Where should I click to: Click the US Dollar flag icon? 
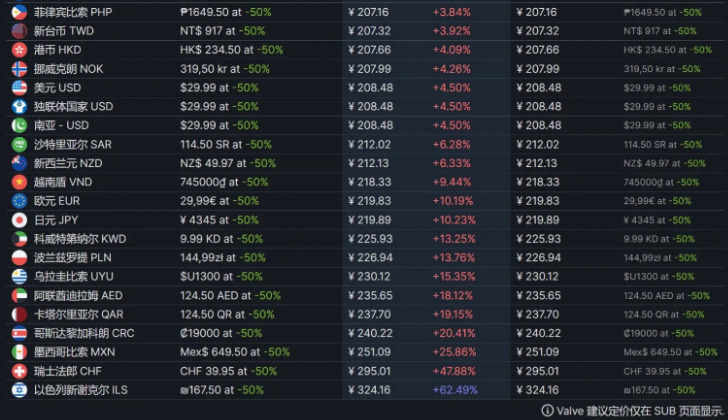[x=19, y=88]
